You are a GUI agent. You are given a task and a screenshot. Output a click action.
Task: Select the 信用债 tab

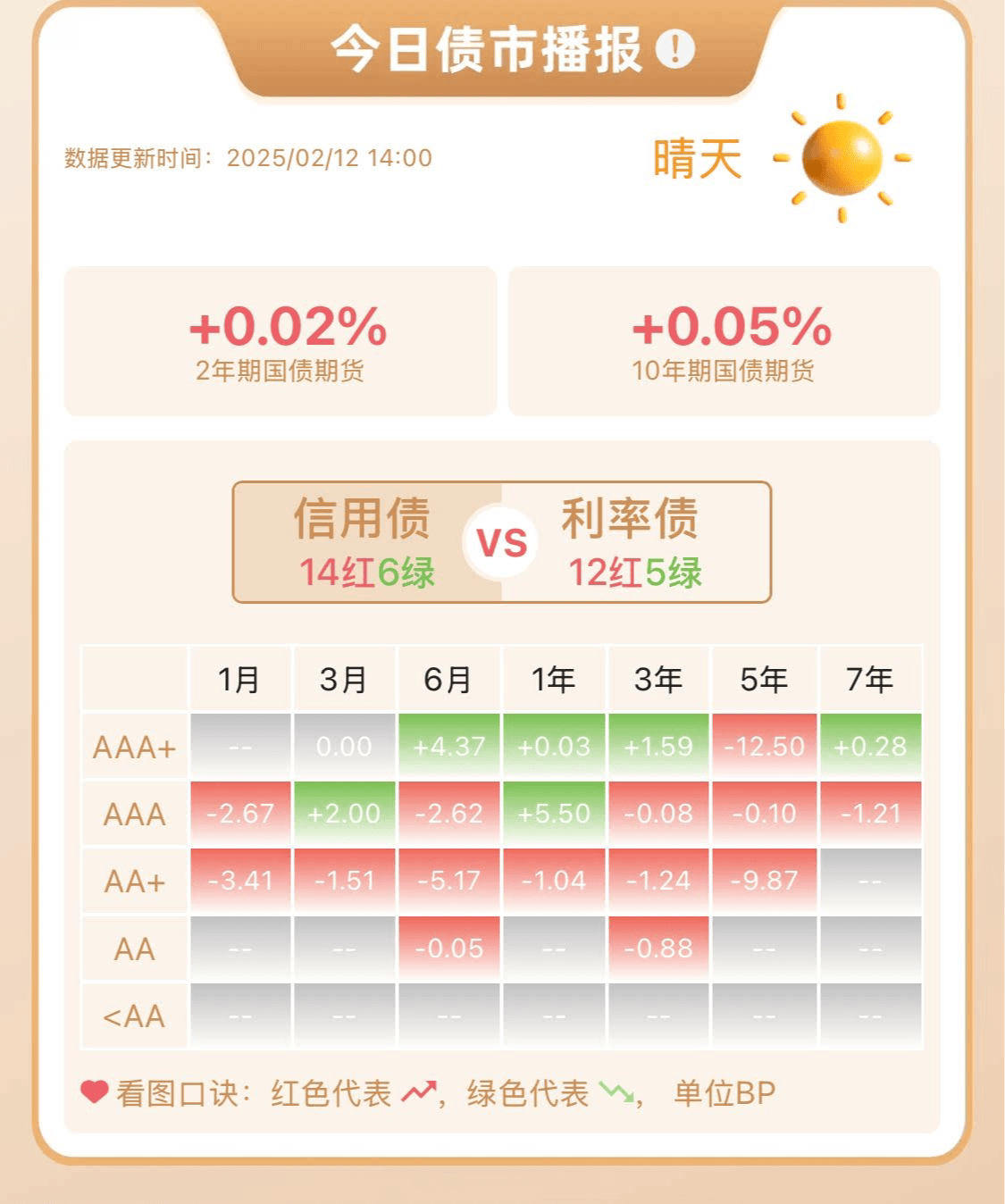[x=366, y=542]
